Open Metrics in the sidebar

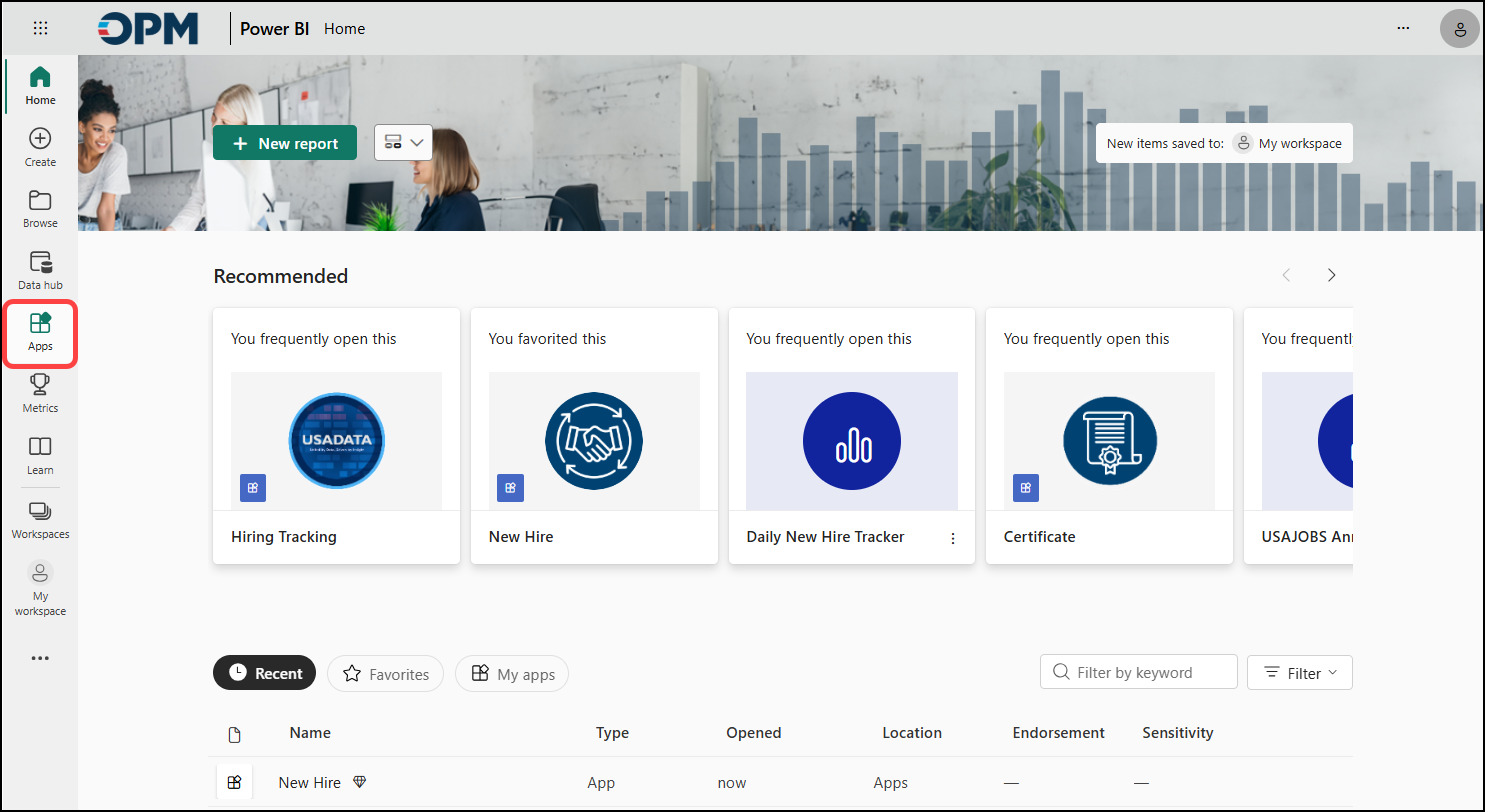point(40,394)
